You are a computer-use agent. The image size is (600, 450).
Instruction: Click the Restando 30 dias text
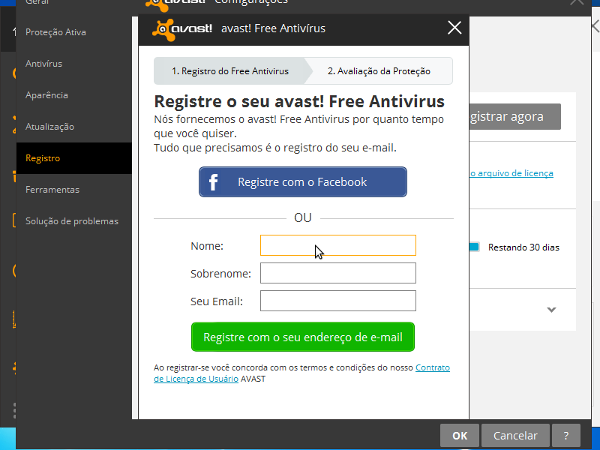[523, 248]
